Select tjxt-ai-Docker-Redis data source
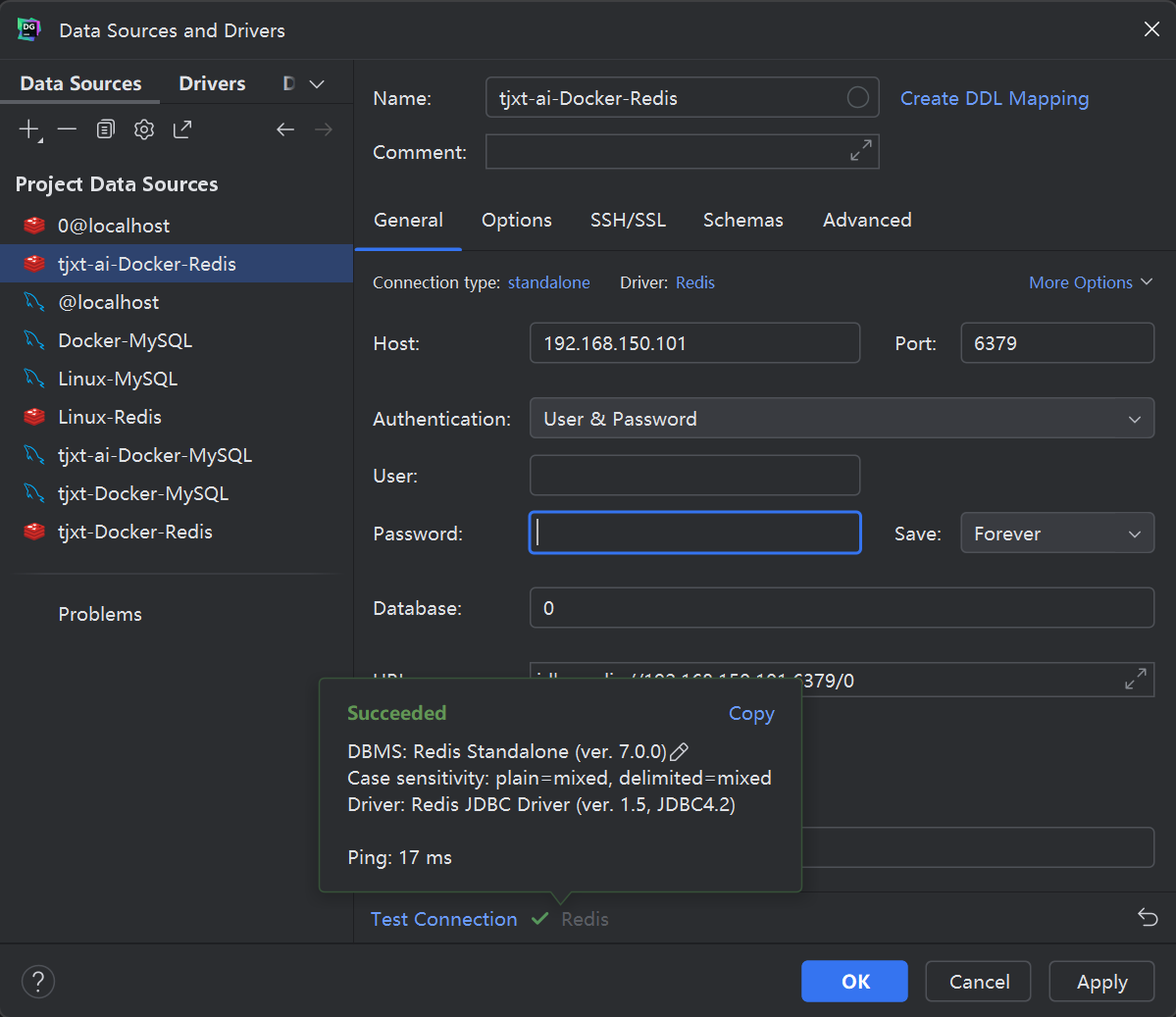1176x1017 pixels. tap(177, 264)
